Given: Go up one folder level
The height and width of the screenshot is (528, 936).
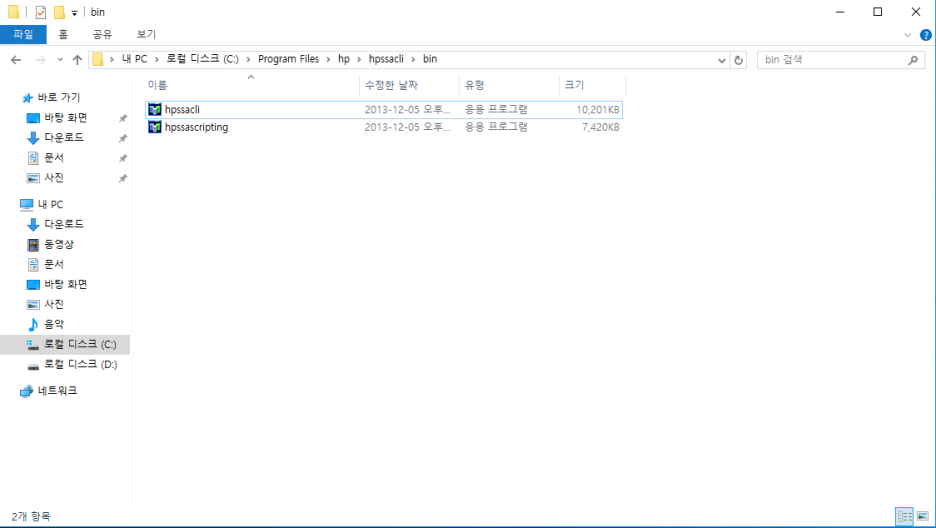Looking at the screenshot, I should tap(77, 60).
